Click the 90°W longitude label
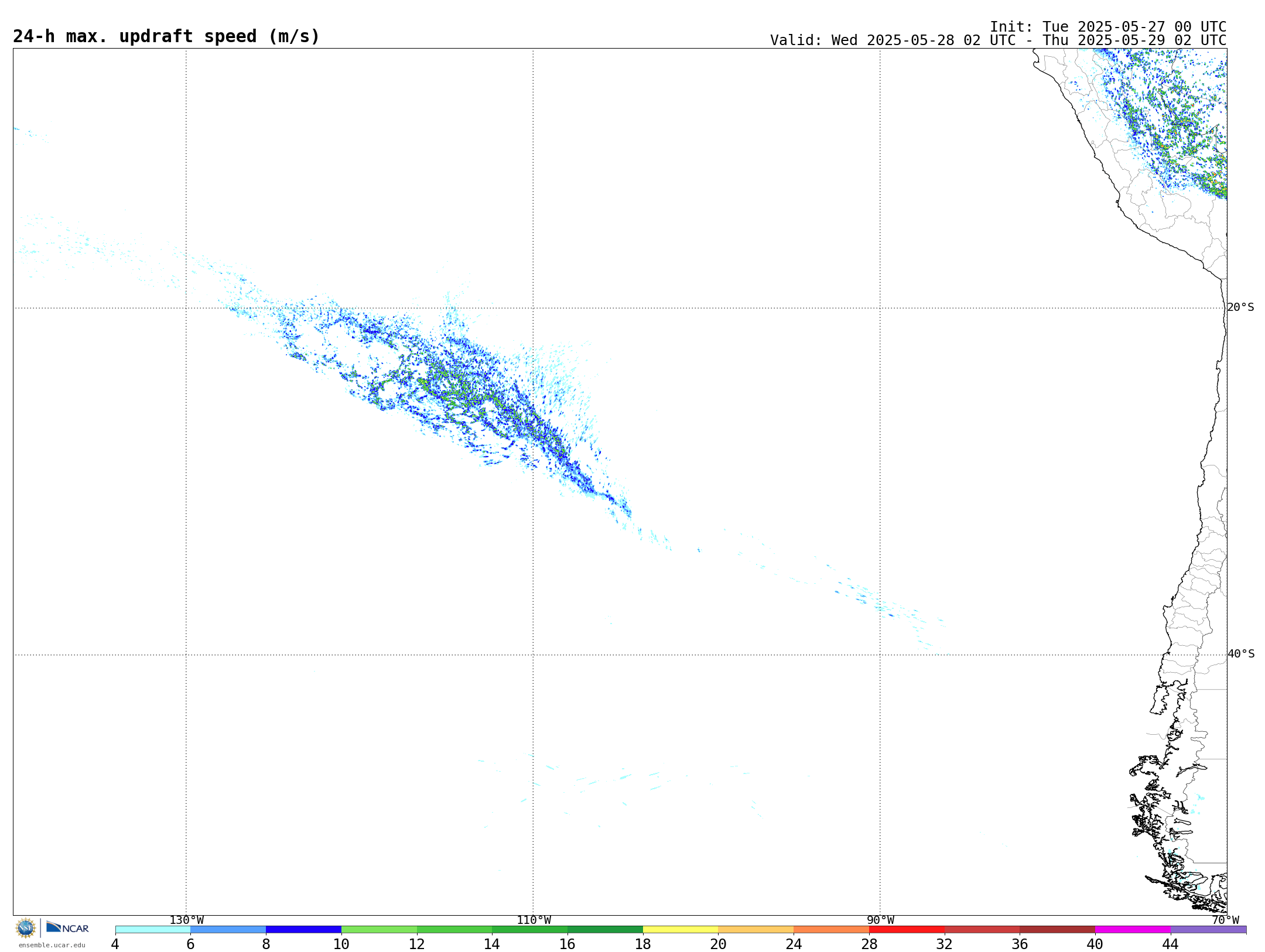 tap(880, 920)
